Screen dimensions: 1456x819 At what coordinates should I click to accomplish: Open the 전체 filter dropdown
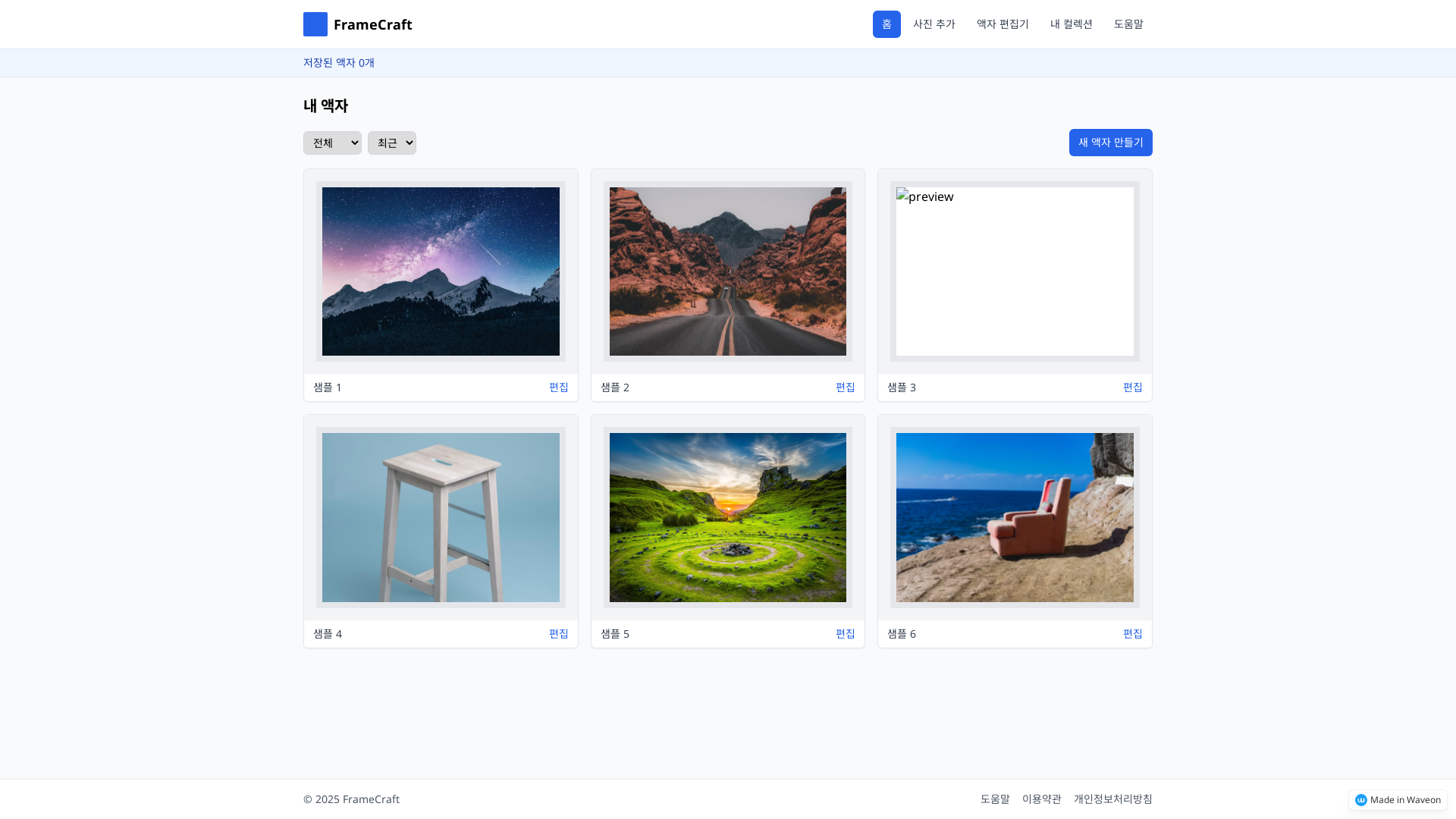pyautogui.click(x=332, y=143)
